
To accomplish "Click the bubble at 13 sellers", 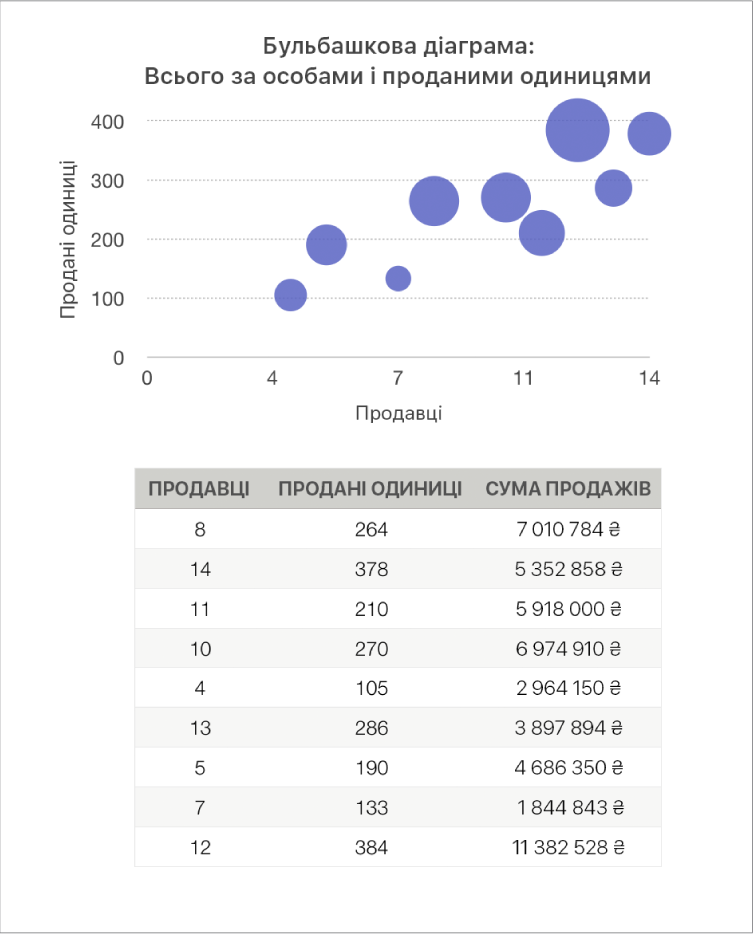I will [614, 188].
